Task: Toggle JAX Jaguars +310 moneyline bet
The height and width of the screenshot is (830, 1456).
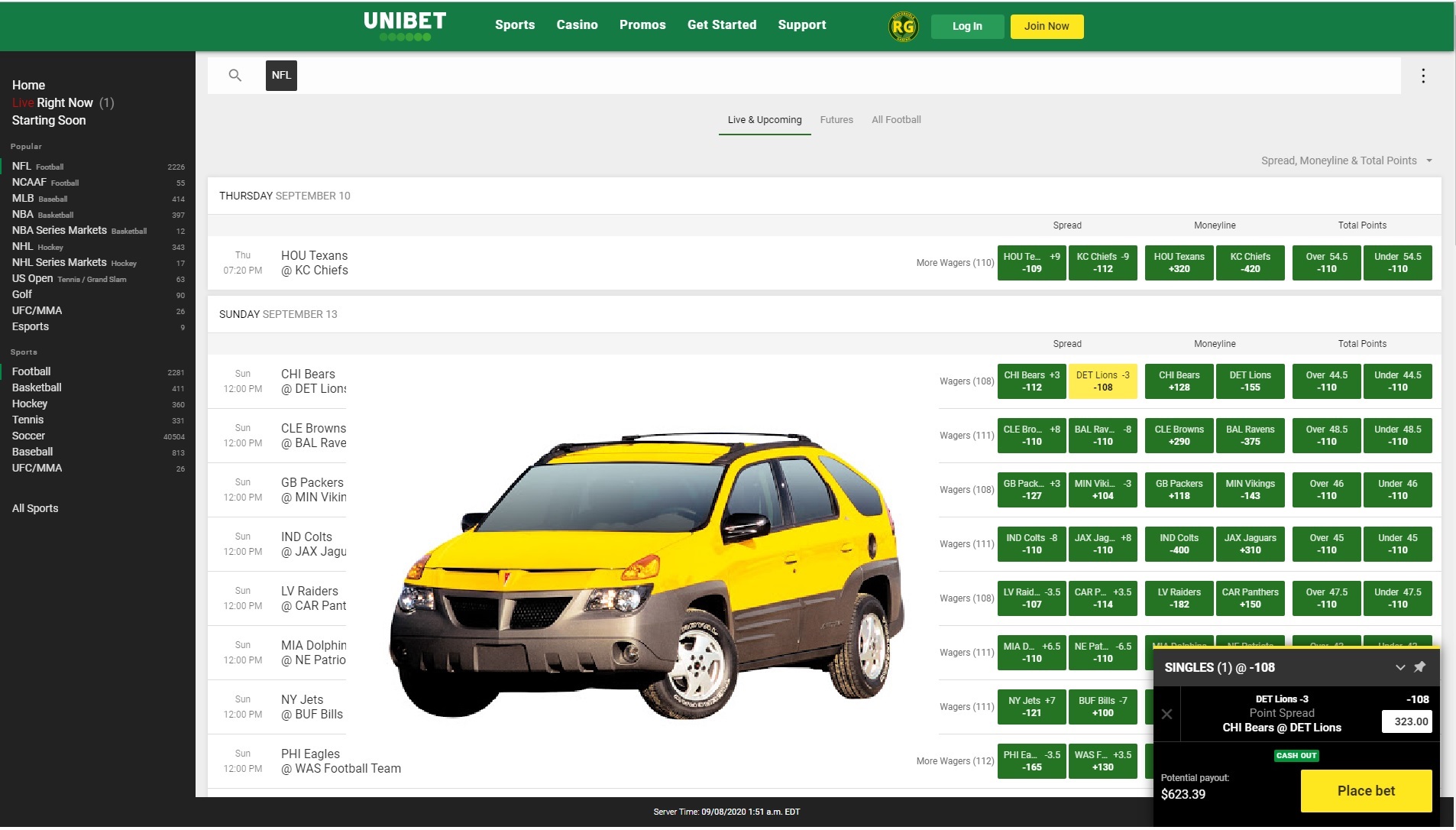Action: point(1250,544)
